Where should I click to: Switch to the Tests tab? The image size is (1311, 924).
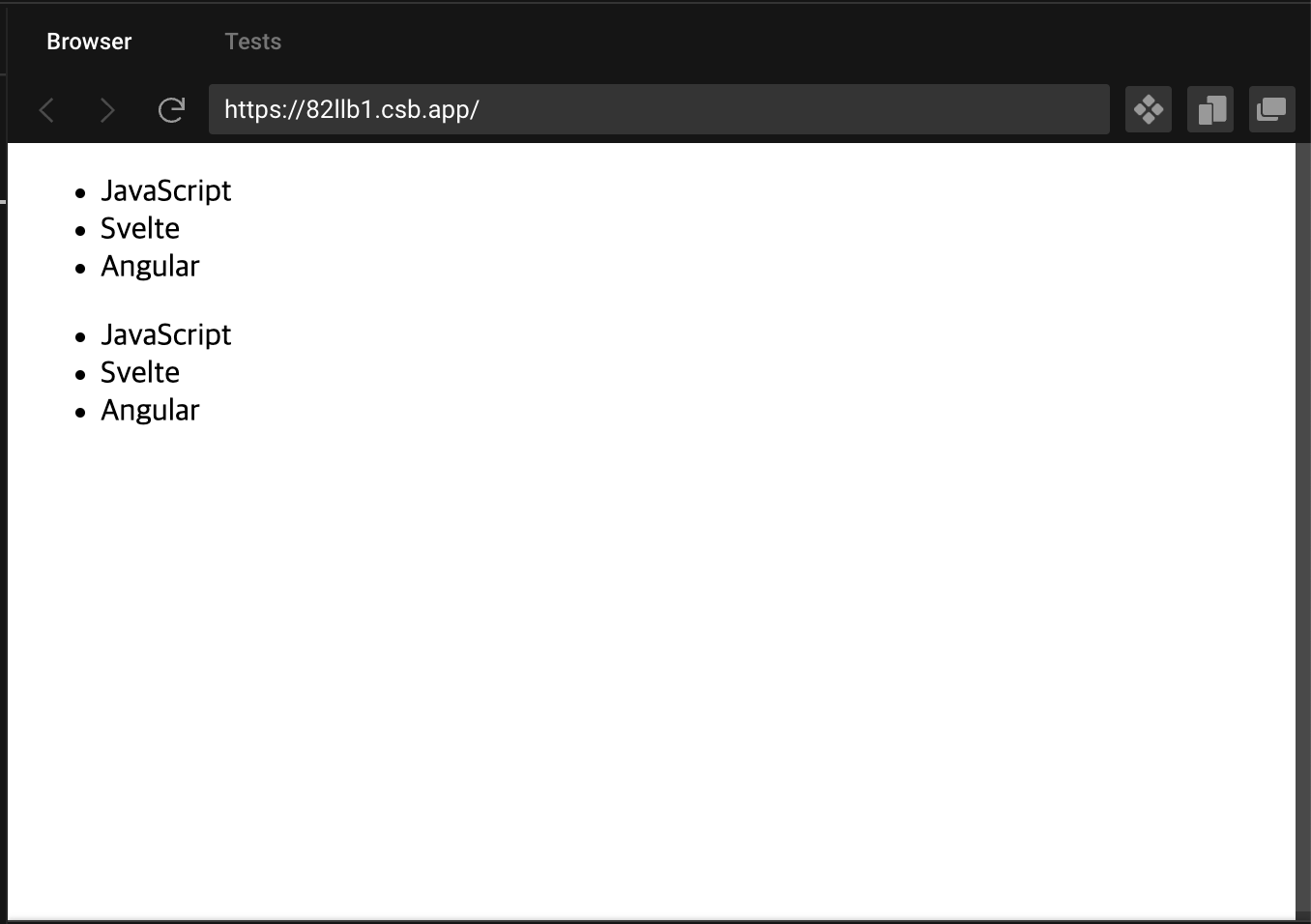tap(253, 42)
